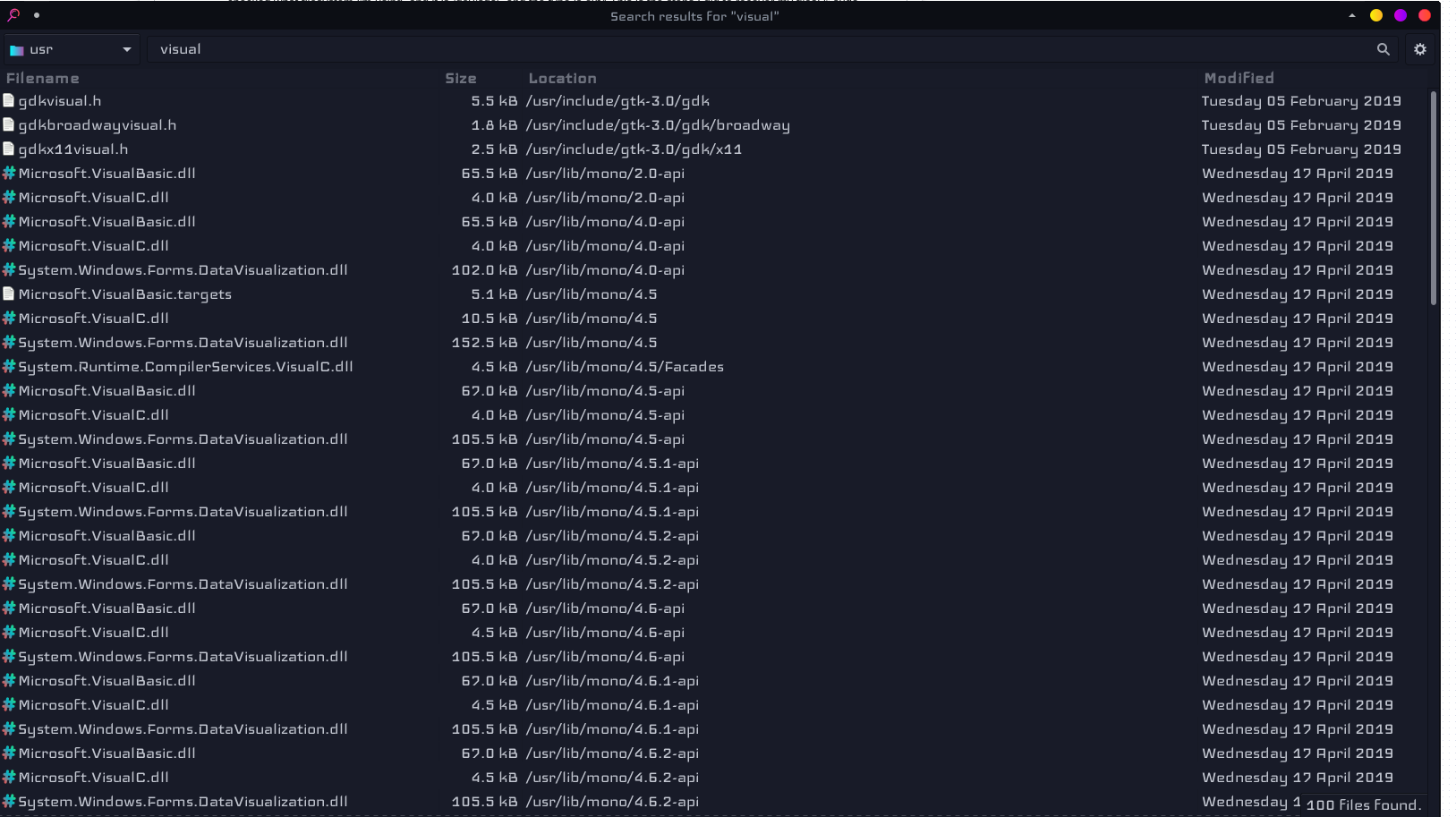1456x817 pixels.
Task: Click the file icon next to Microsoft.VisualBasic.targets
Action: tap(9, 294)
